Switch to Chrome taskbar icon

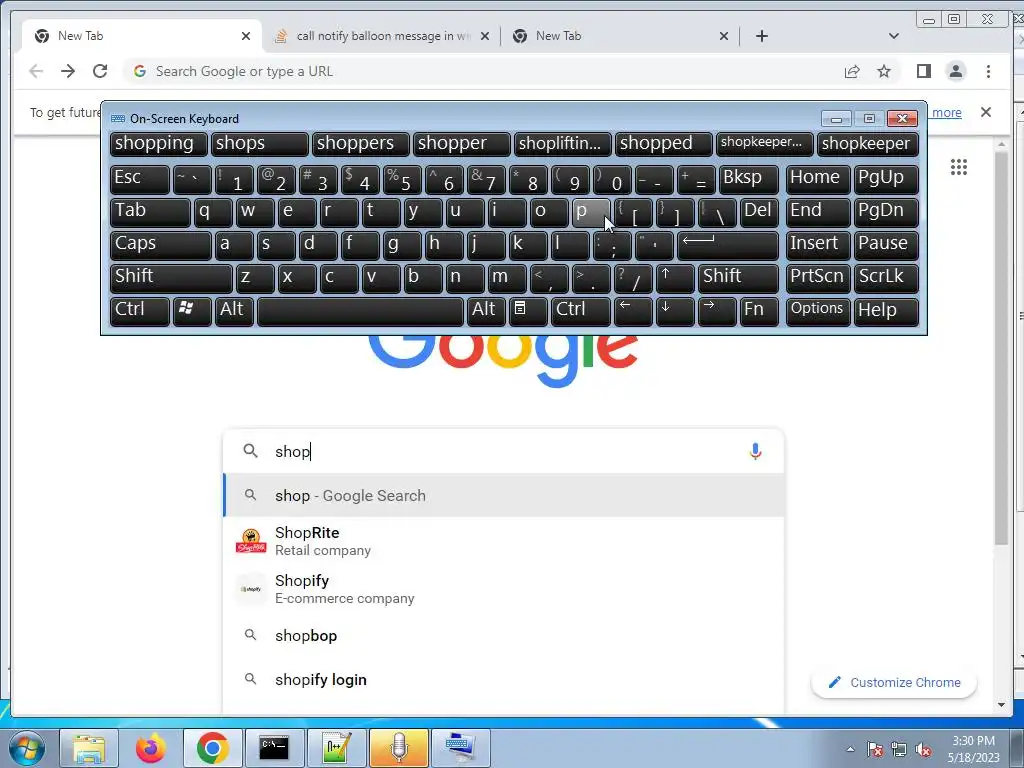point(212,748)
